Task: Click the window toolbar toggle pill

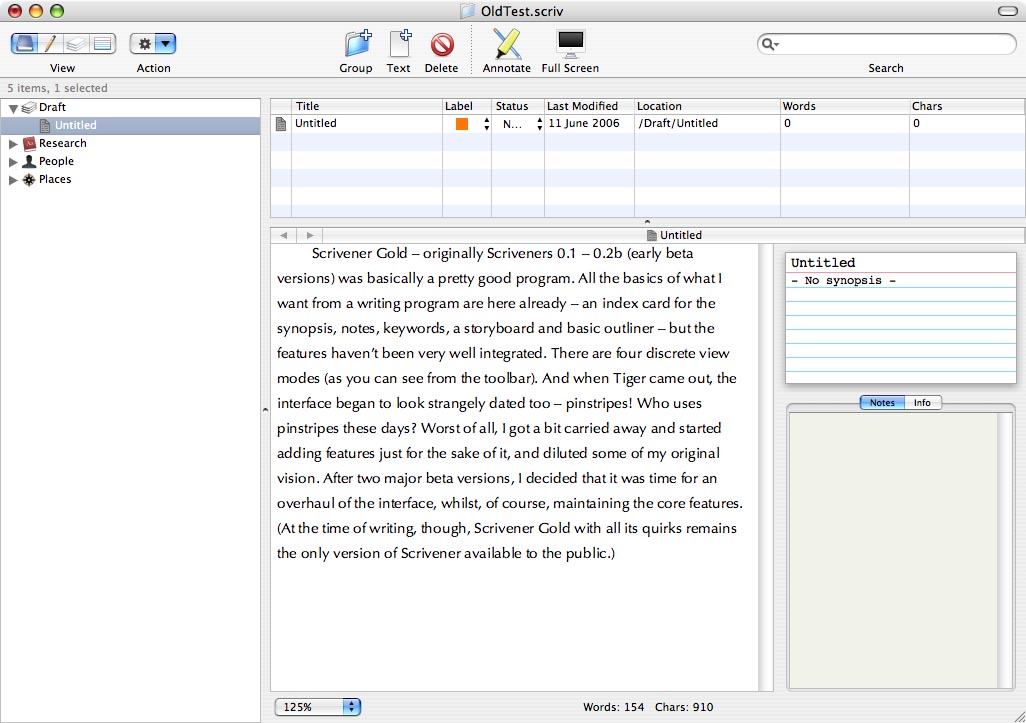Action: click(1007, 11)
